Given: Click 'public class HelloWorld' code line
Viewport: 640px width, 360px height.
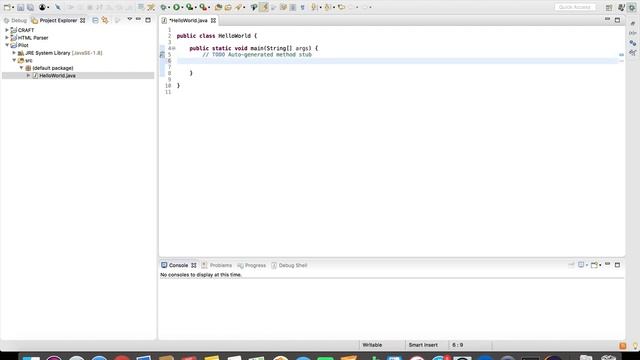Looking at the screenshot, I should [x=217, y=36].
